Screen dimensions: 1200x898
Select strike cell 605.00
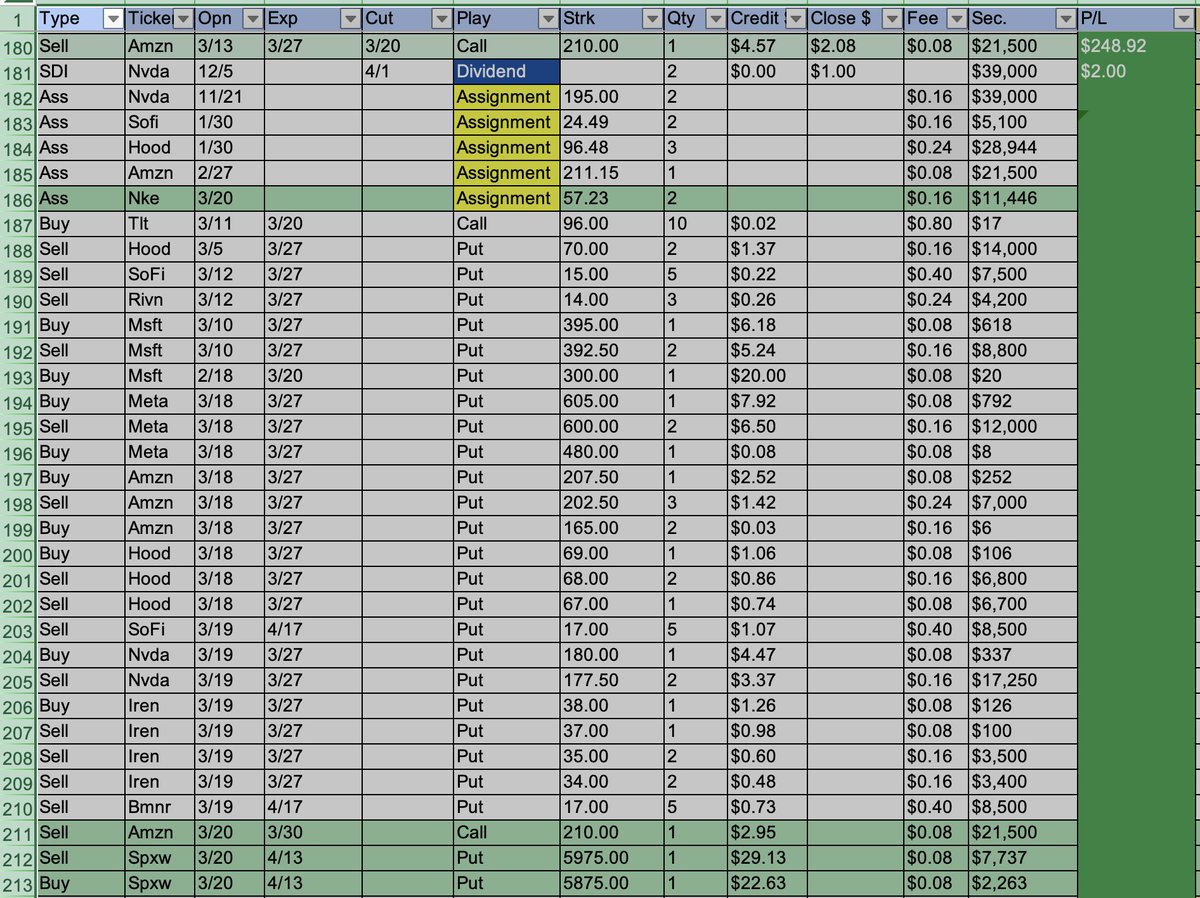tap(612, 401)
